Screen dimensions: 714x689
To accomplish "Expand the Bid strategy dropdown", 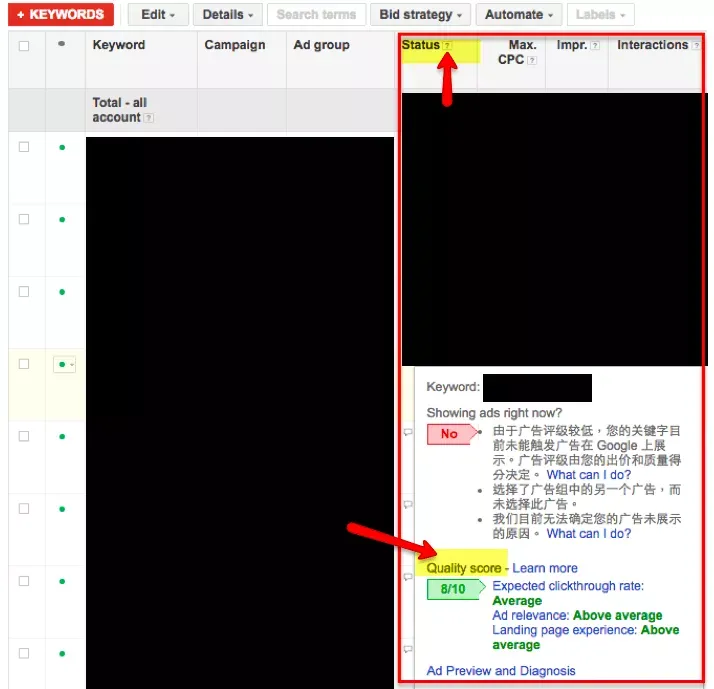I will pyautogui.click(x=420, y=15).
